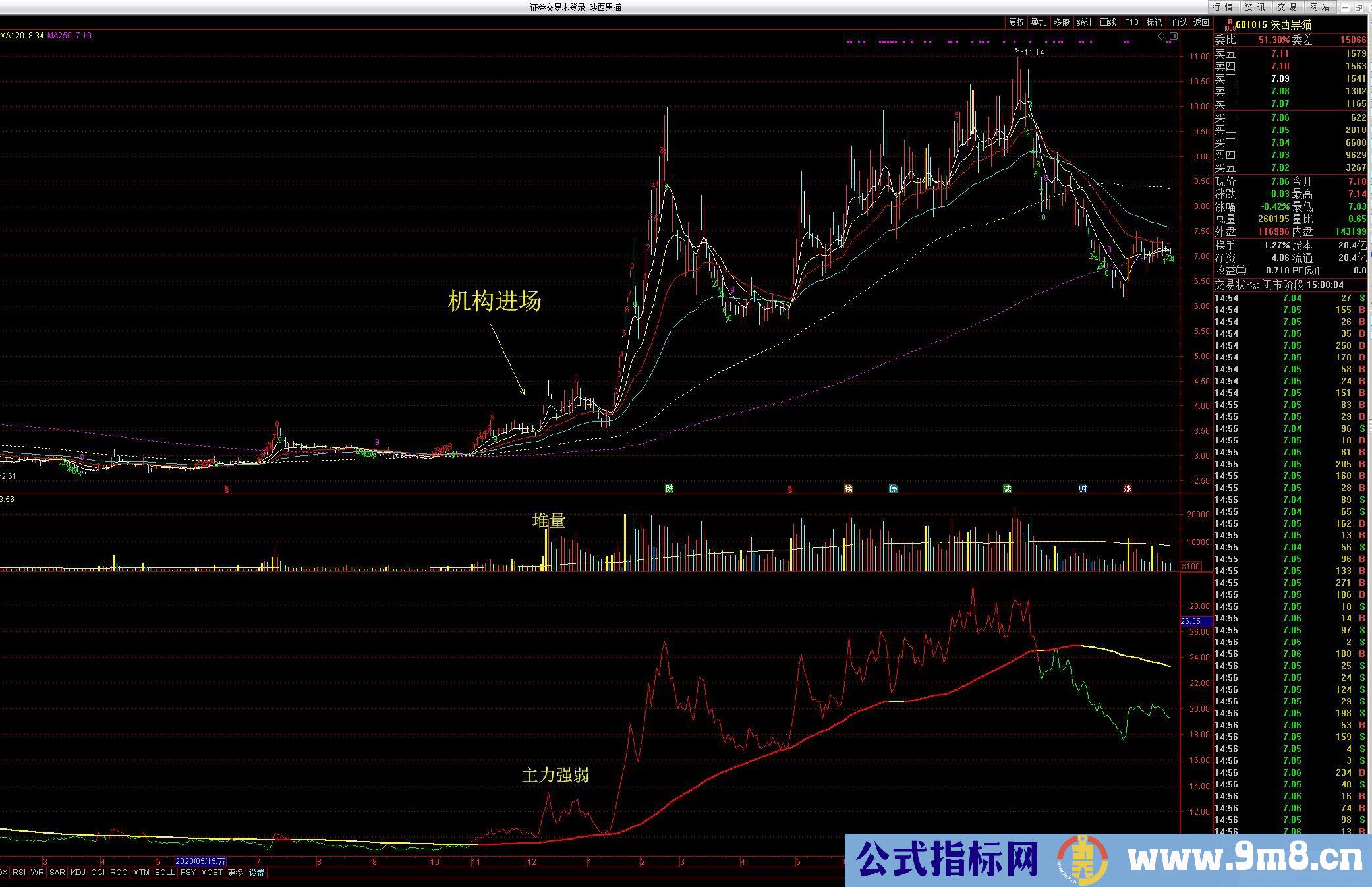Switch to the 资讯 tab
Viewport: 1372px width, 887px height.
coord(1255,7)
